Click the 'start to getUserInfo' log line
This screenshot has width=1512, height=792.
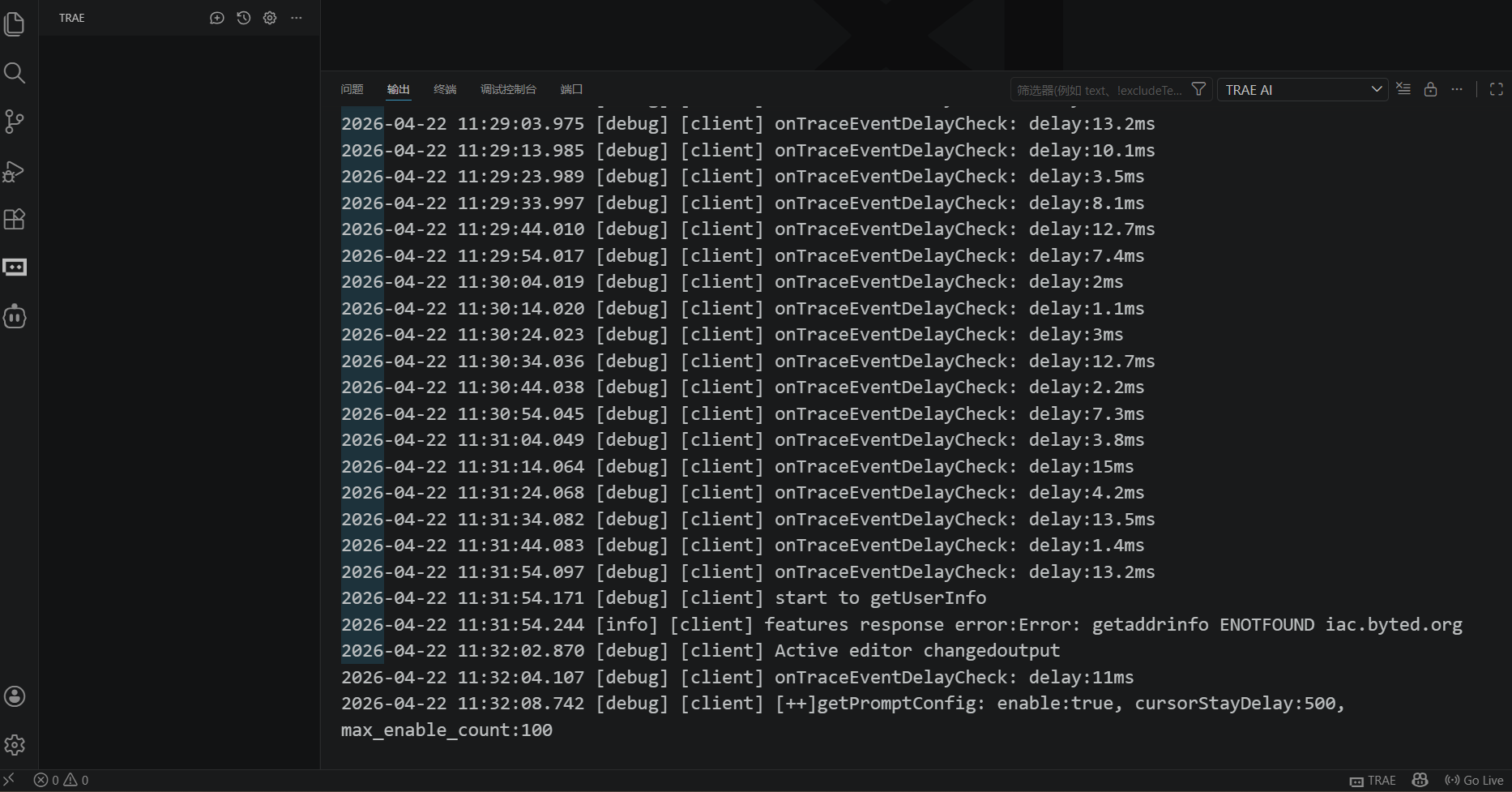click(664, 598)
